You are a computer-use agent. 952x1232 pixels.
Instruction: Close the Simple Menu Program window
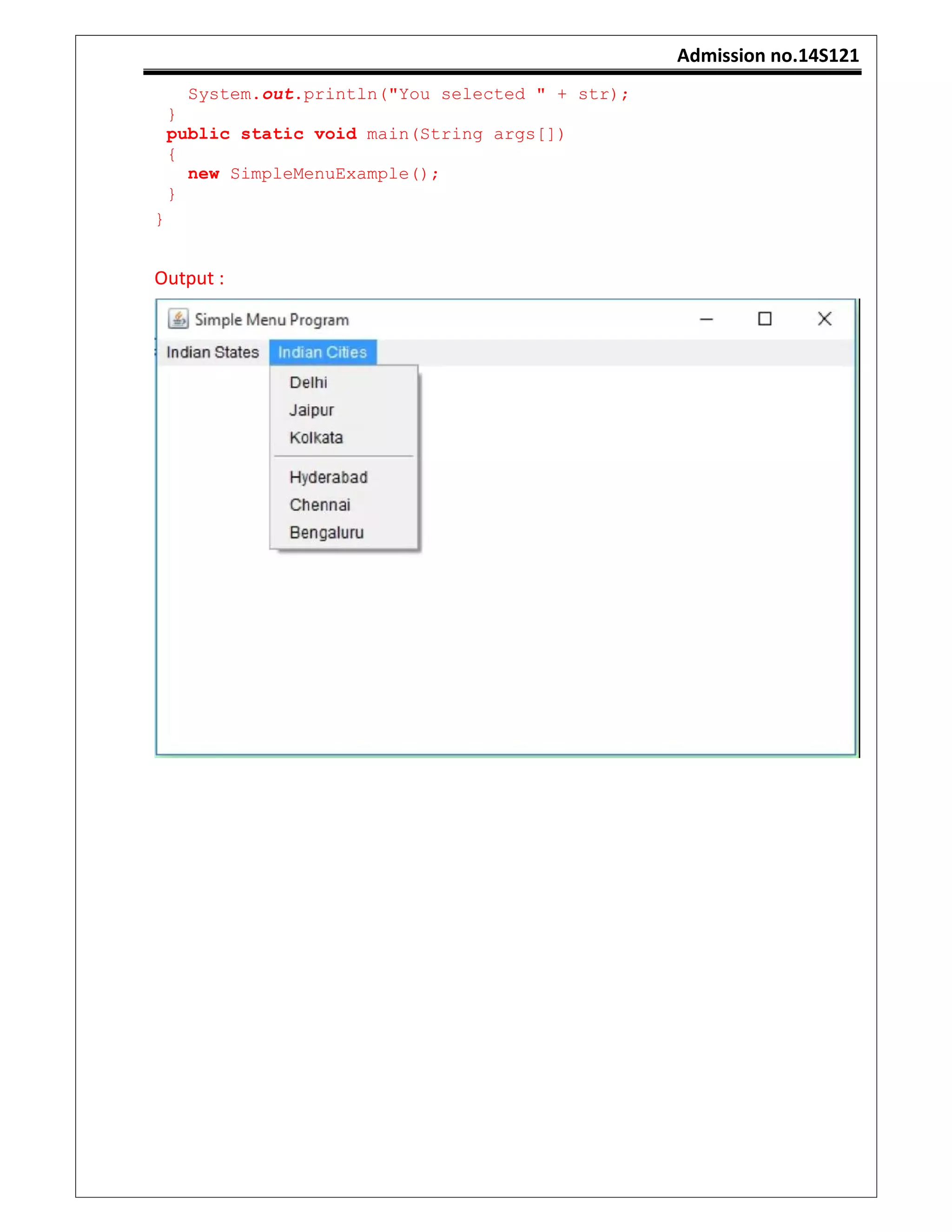(824, 319)
